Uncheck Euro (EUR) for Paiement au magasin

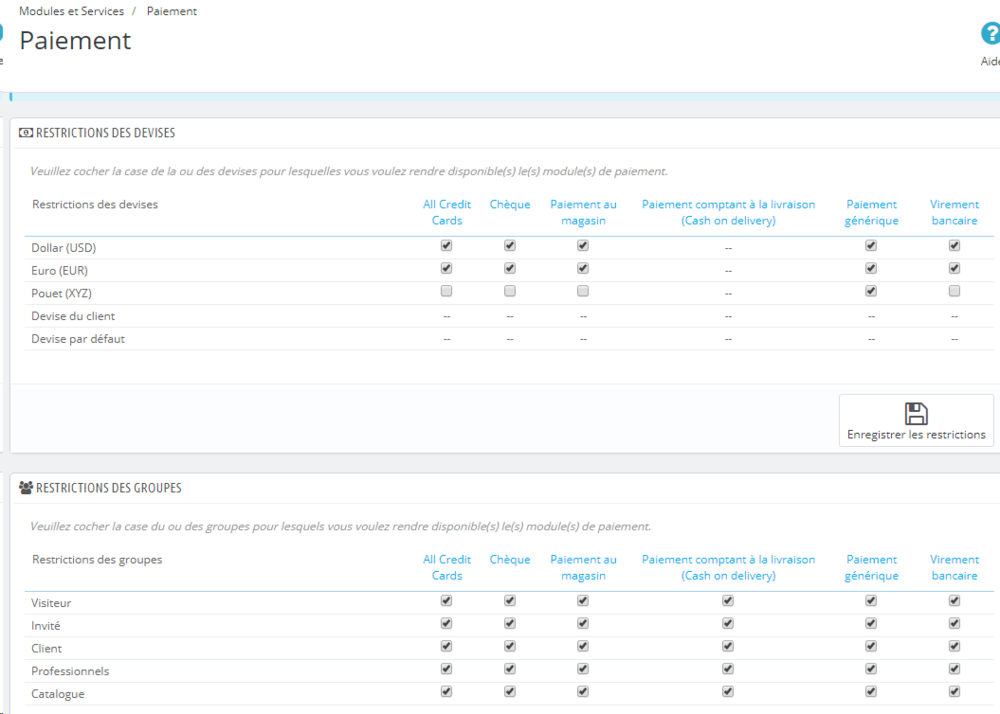coord(583,268)
